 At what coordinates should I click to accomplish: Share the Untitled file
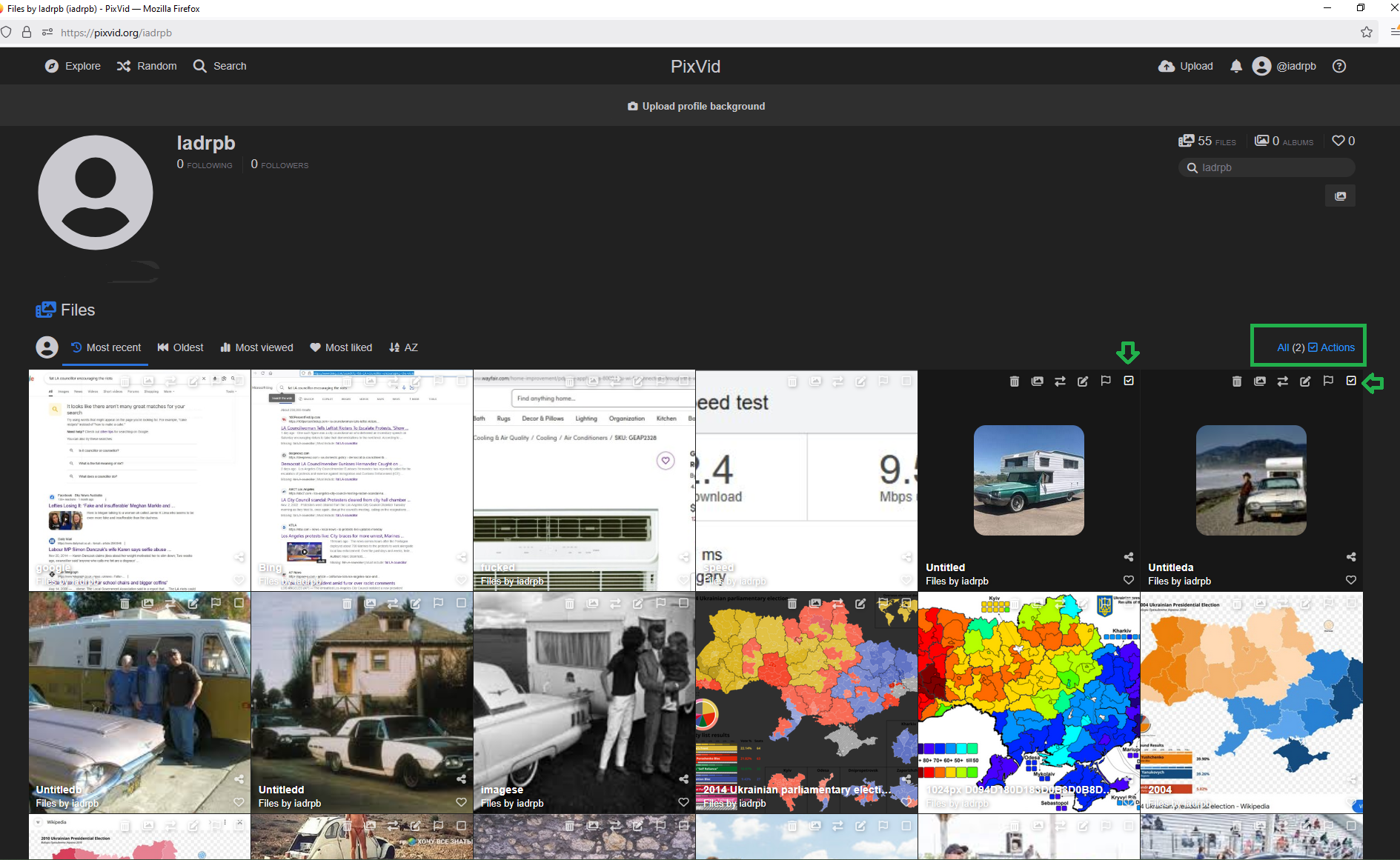point(1129,557)
